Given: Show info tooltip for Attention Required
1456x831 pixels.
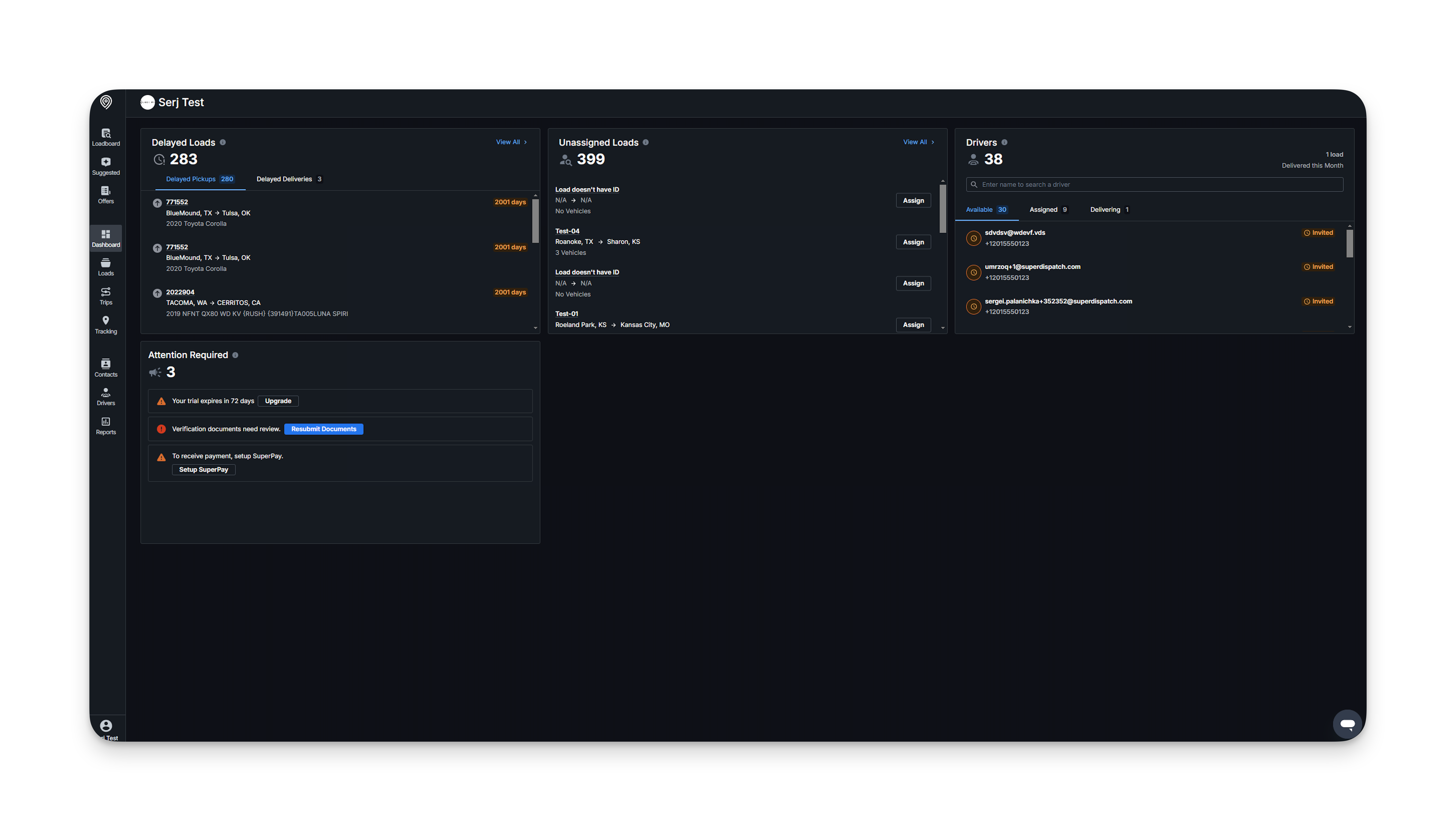Looking at the screenshot, I should pyautogui.click(x=235, y=355).
